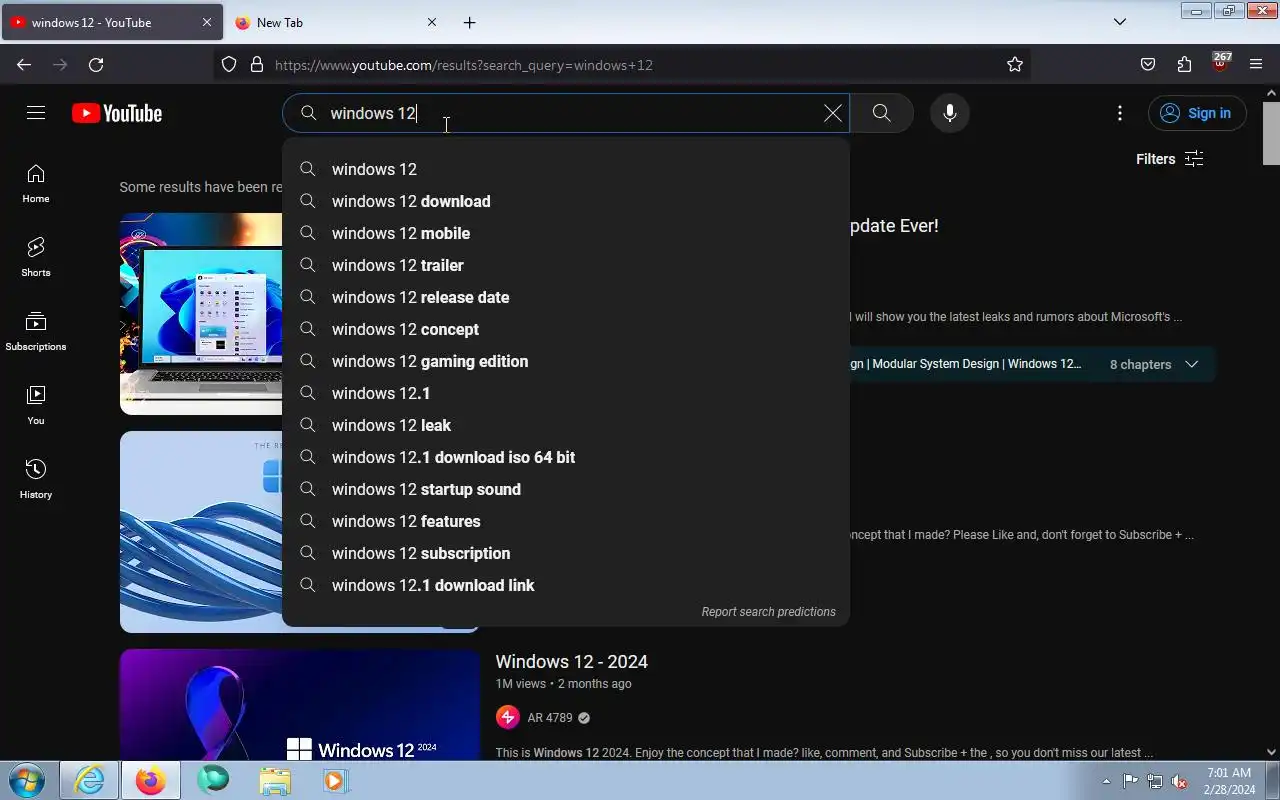The width and height of the screenshot is (1280, 800).
Task: Clear the search box with the X
Action: (832, 113)
